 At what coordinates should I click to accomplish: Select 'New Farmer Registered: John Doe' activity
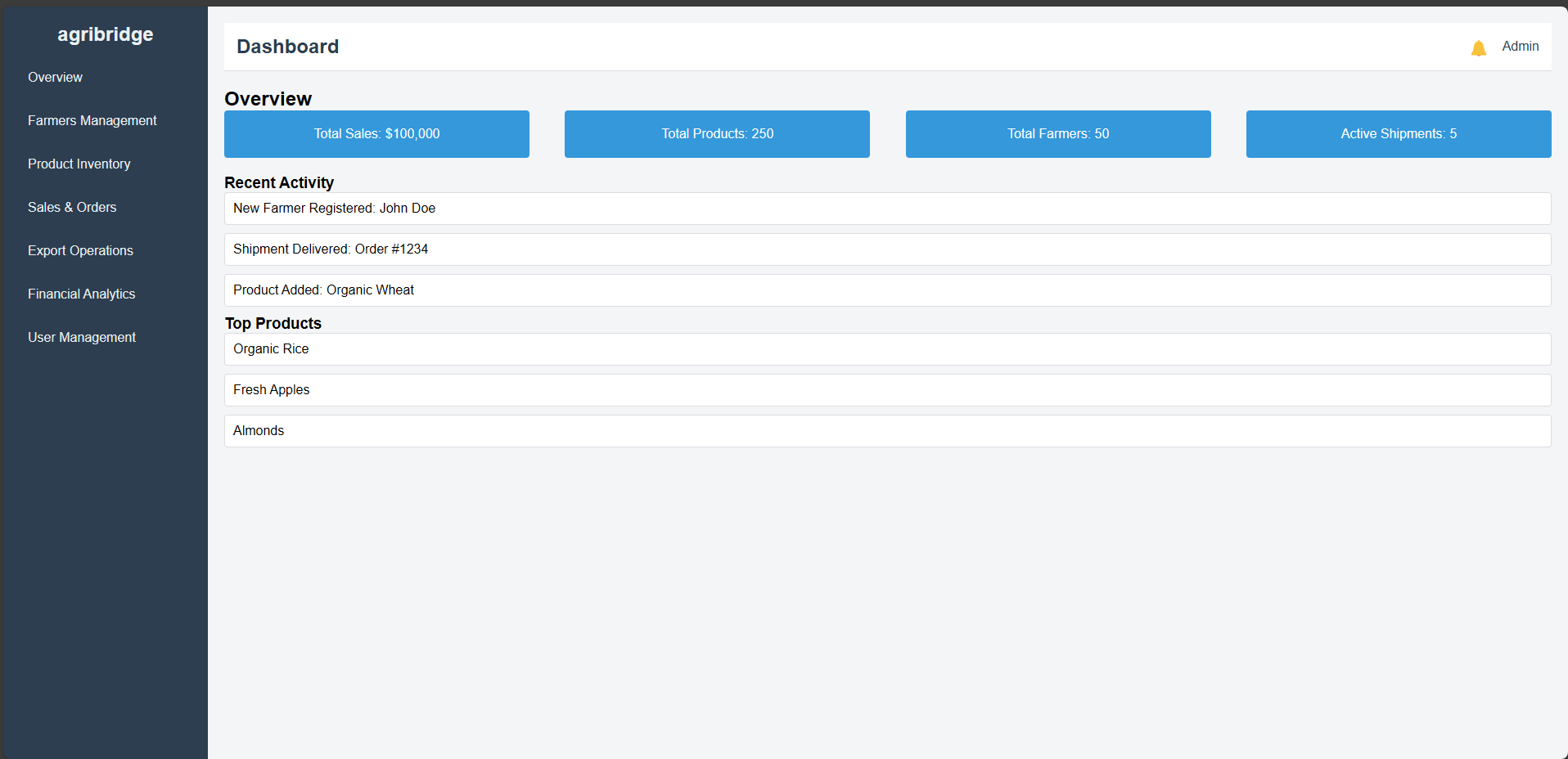click(x=888, y=209)
